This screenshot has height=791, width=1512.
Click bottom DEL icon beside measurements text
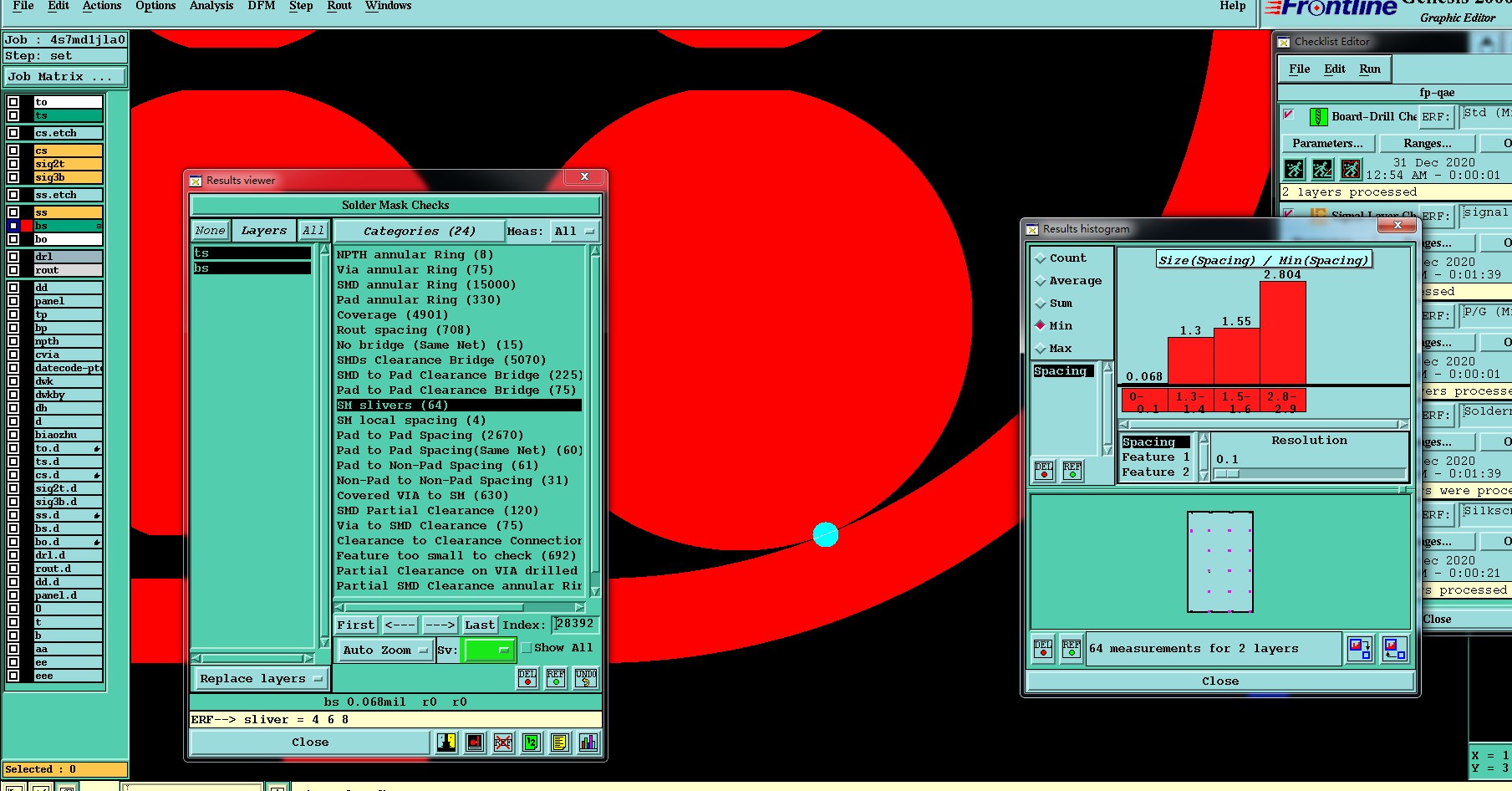click(x=1043, y=649)
